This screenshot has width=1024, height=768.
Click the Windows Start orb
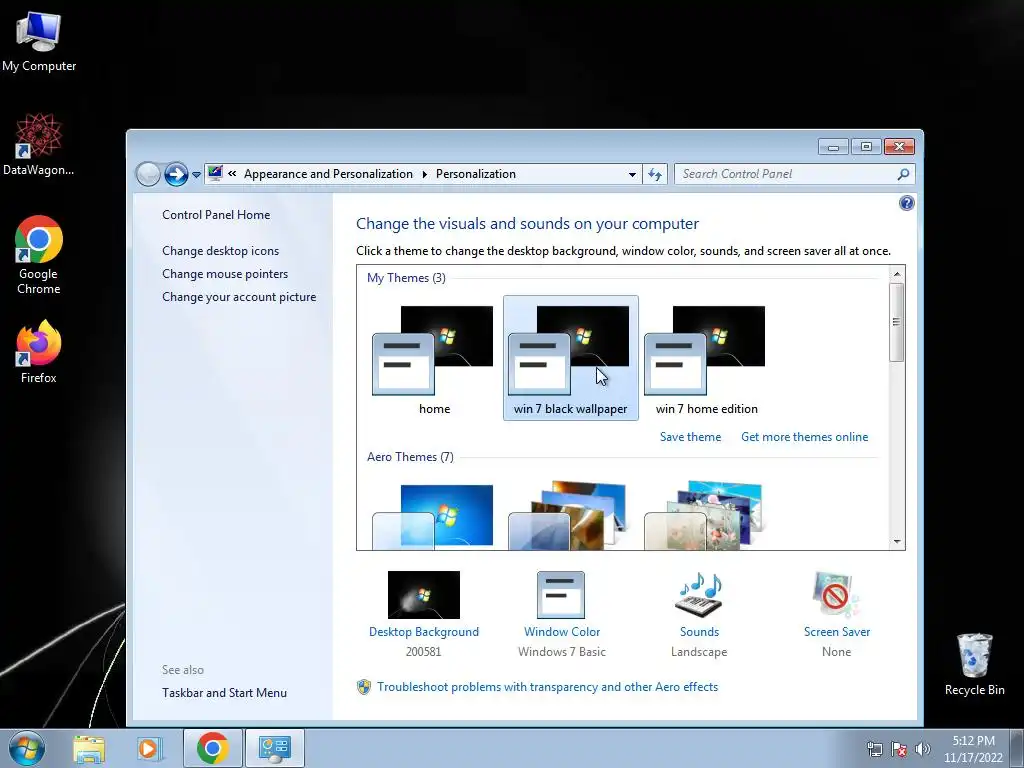point(27,748)
